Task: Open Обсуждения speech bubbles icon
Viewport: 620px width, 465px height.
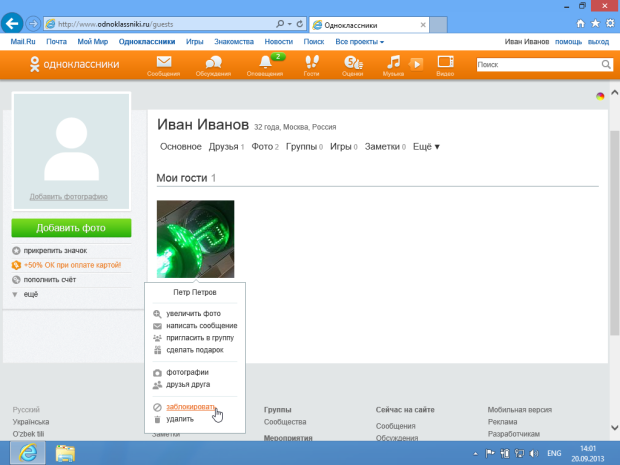Action: (x=214, y=62)
